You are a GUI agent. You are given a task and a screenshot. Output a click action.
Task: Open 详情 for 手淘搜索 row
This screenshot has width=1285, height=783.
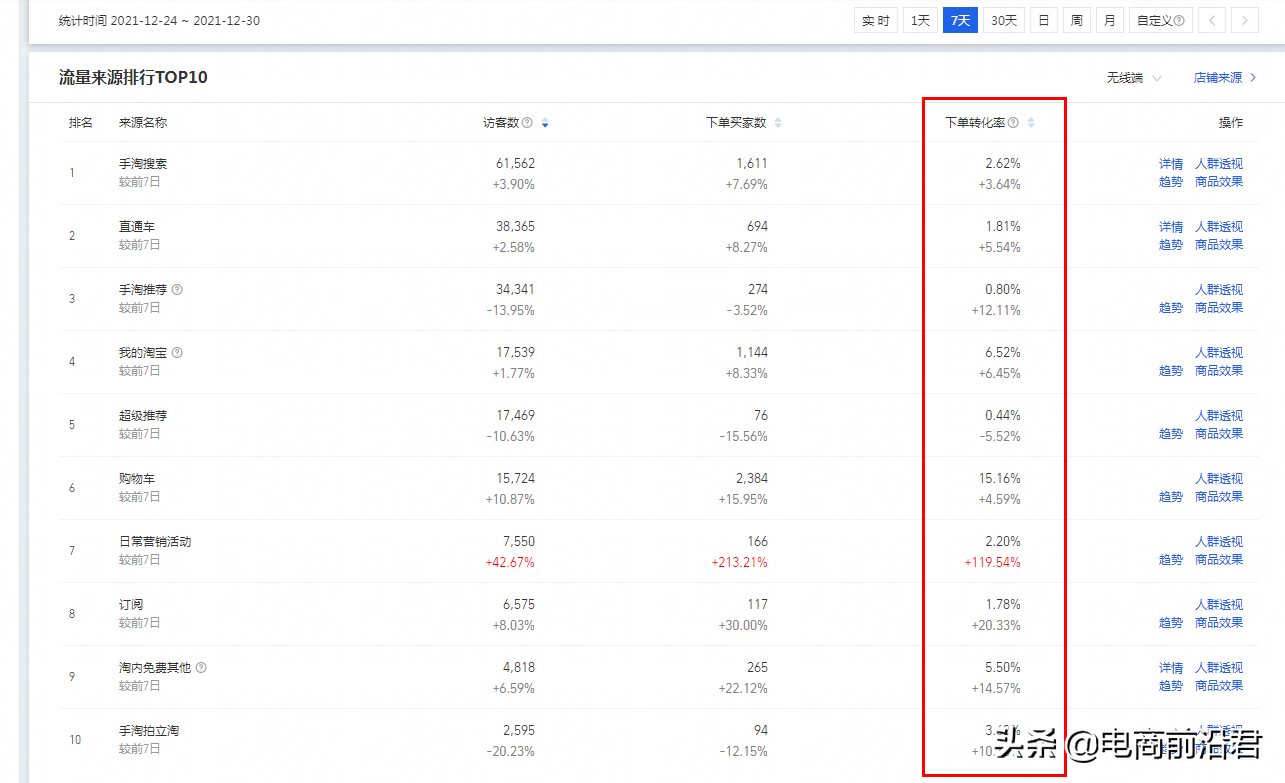pyautogui.click(x=1171, y=164)
